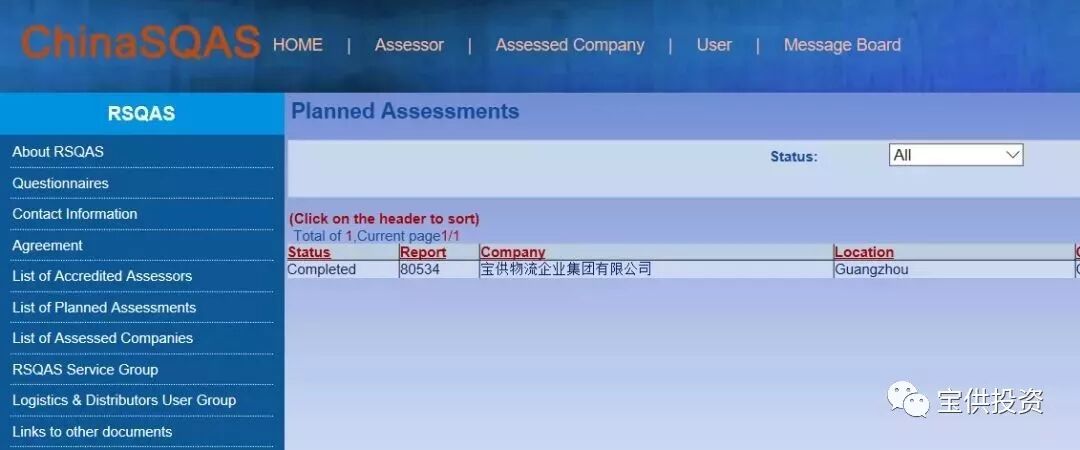
Task: Sort table by Location header
Action: [x=864, y=252]
